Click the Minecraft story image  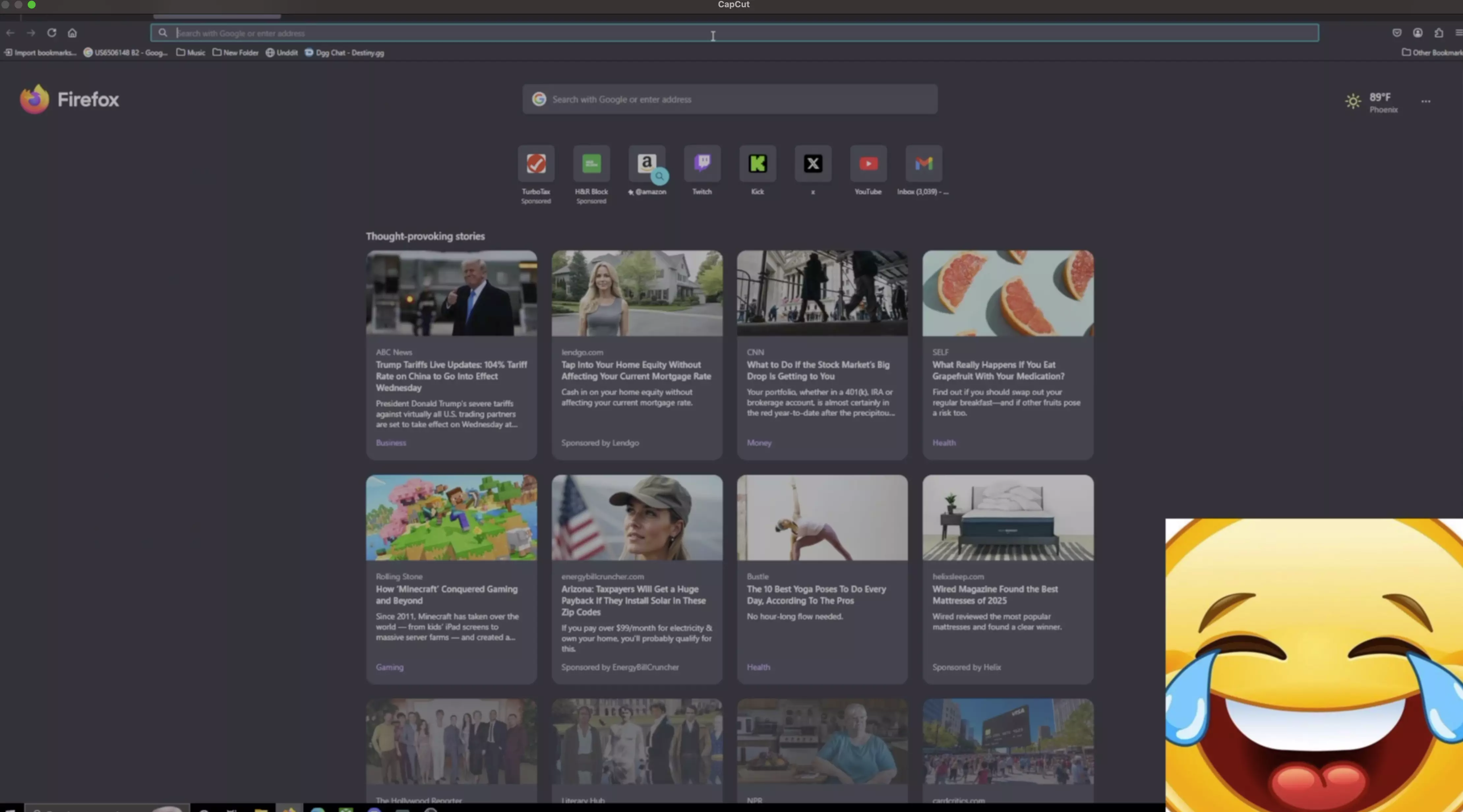452,517
